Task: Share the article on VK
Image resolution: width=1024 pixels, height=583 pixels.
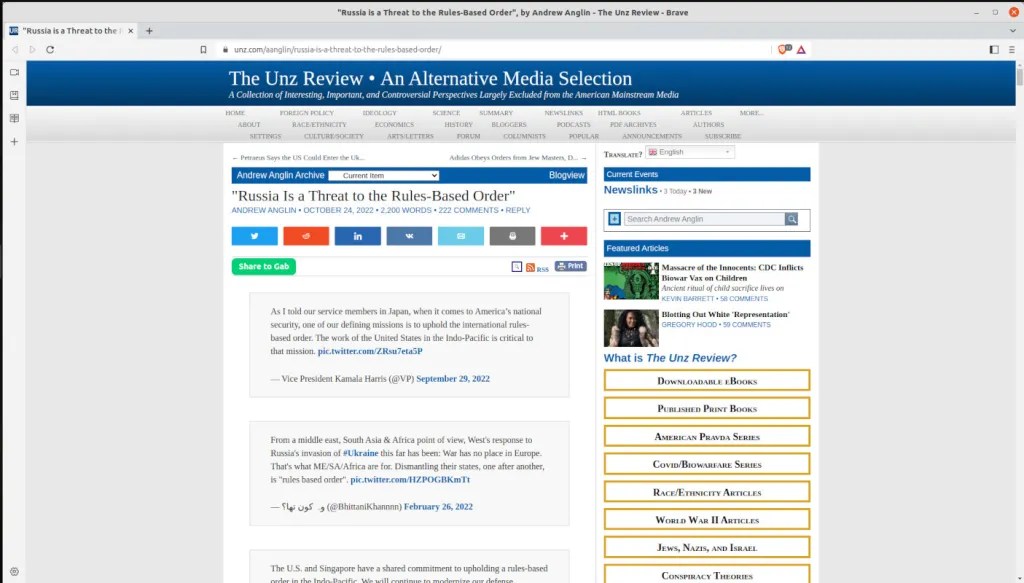Action: tap(409, 236)
